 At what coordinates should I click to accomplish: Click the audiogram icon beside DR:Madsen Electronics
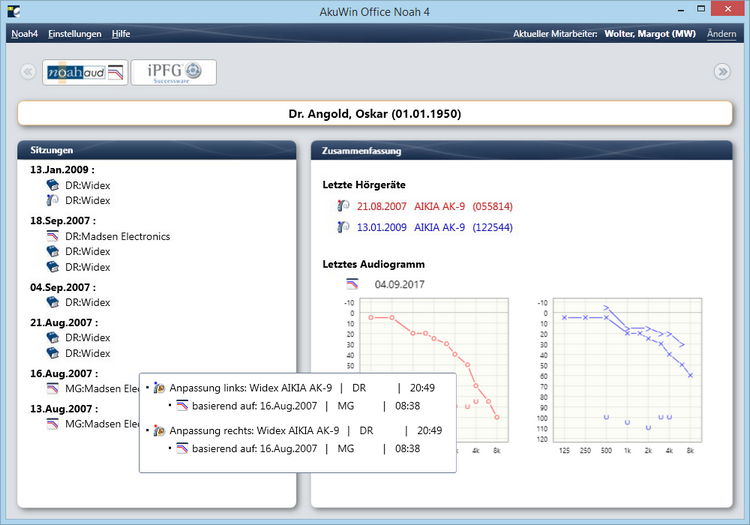coord(53,237)
